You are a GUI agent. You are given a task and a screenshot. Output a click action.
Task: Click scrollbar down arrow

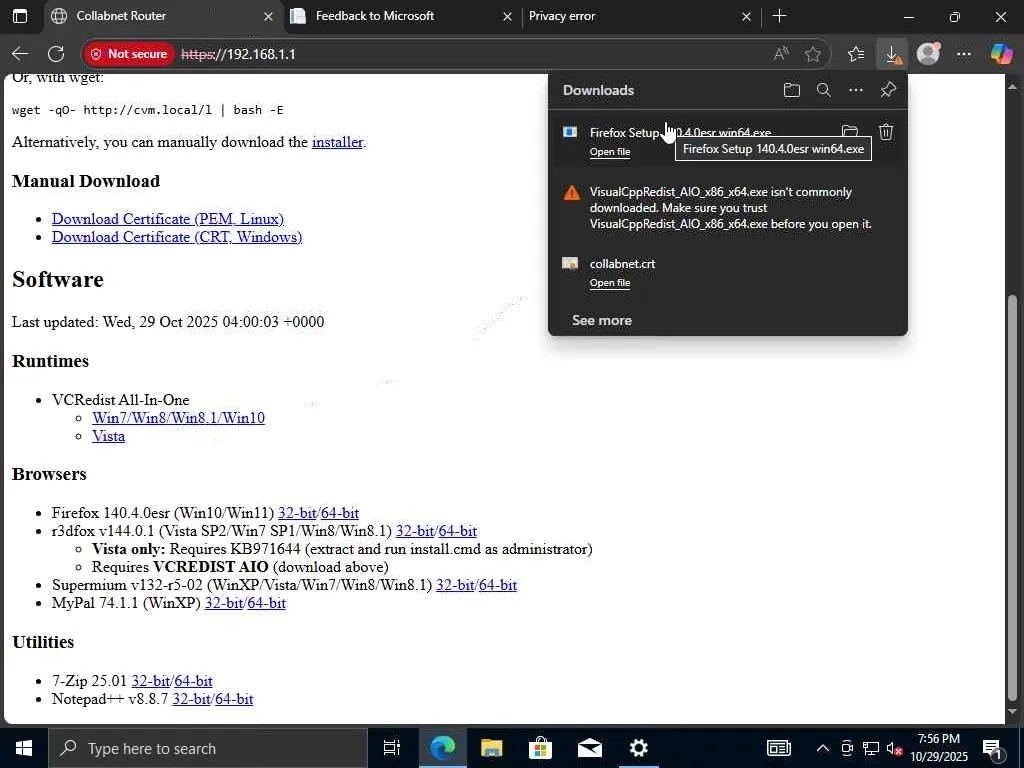[1013, 711]
